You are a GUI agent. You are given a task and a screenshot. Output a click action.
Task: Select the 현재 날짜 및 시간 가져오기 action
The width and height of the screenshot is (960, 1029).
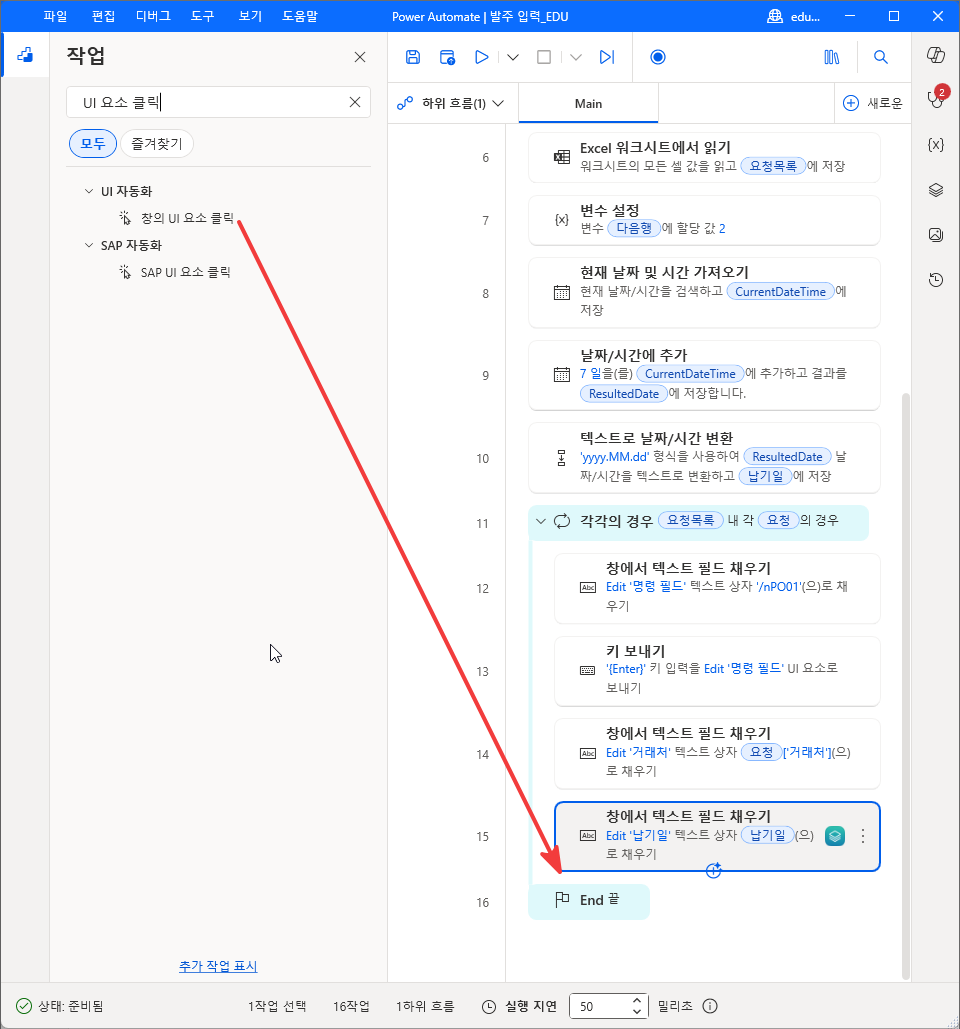[x=704, y=293]
